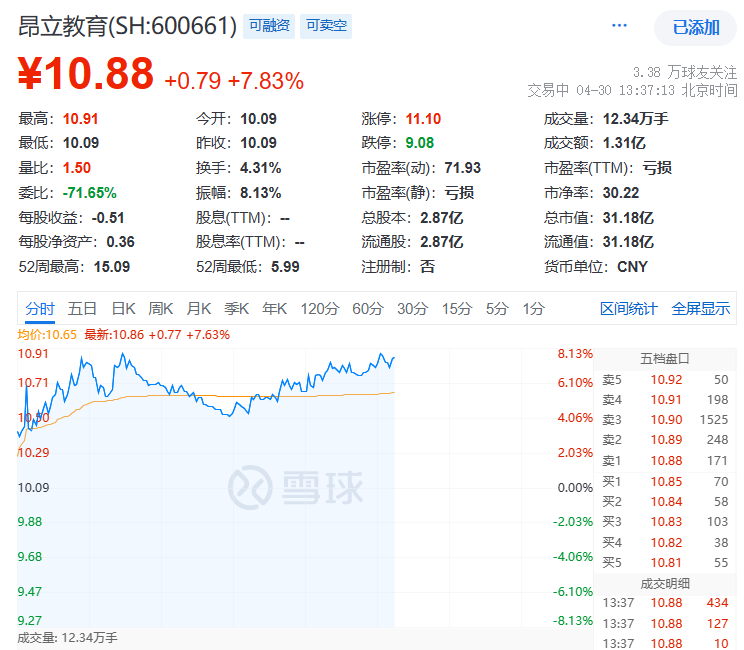Image resolution: width=744 pixels, height=650 pixels.
Task: Click the 总市值 value 31.18亿
Action: click(628, 218)
